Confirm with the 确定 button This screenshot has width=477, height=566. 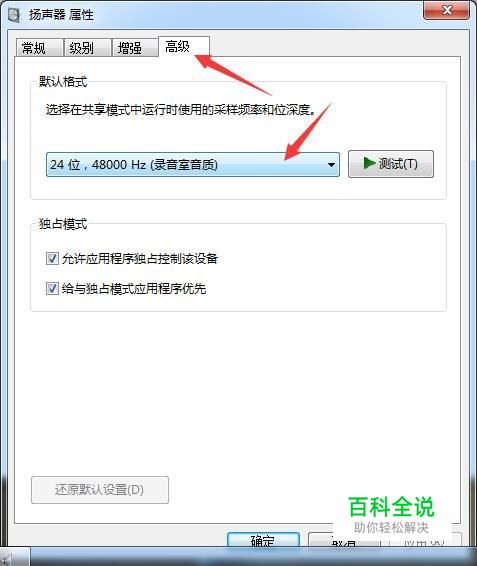click(x=263, y=539)
